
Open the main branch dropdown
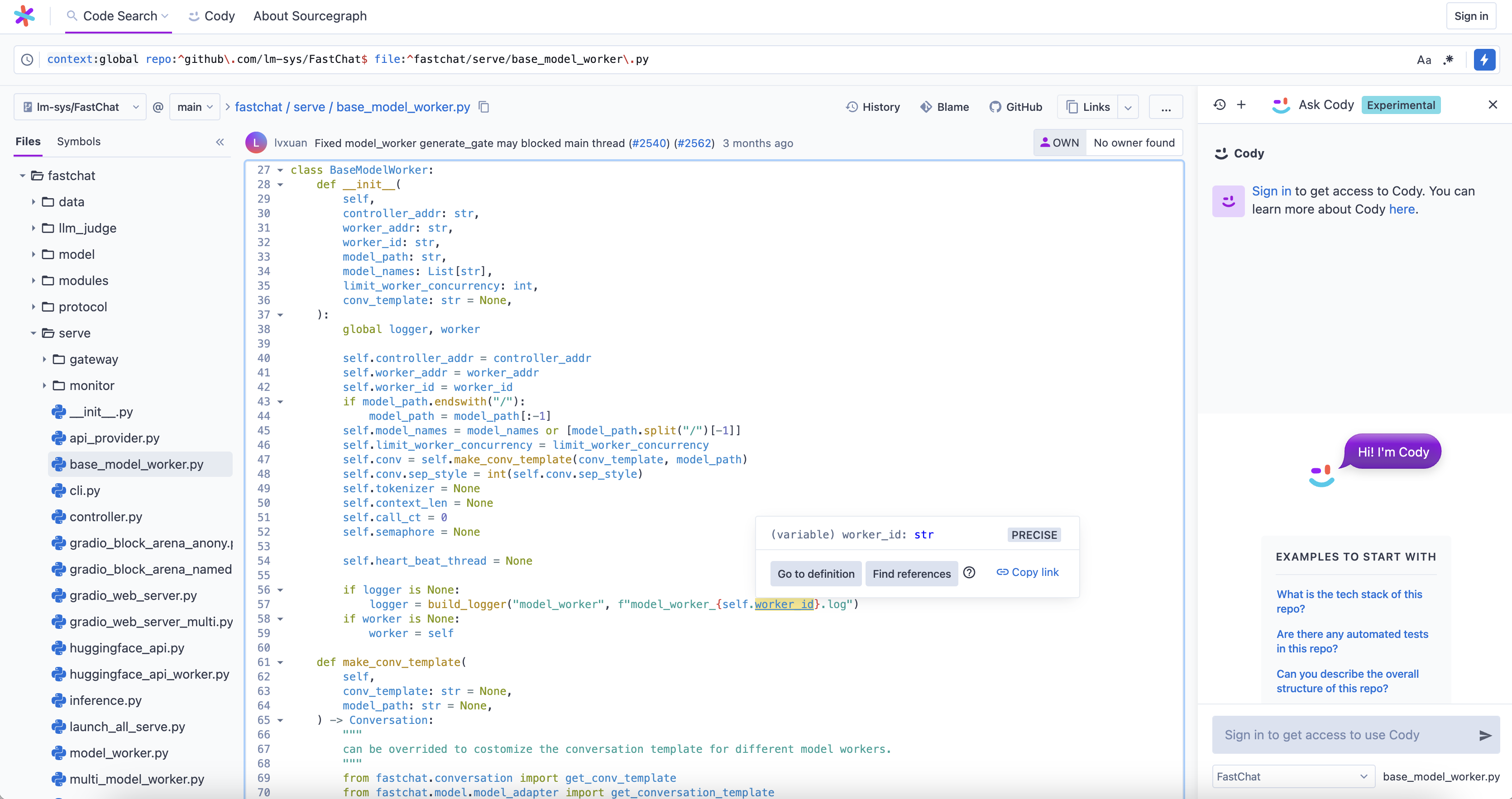194,107
